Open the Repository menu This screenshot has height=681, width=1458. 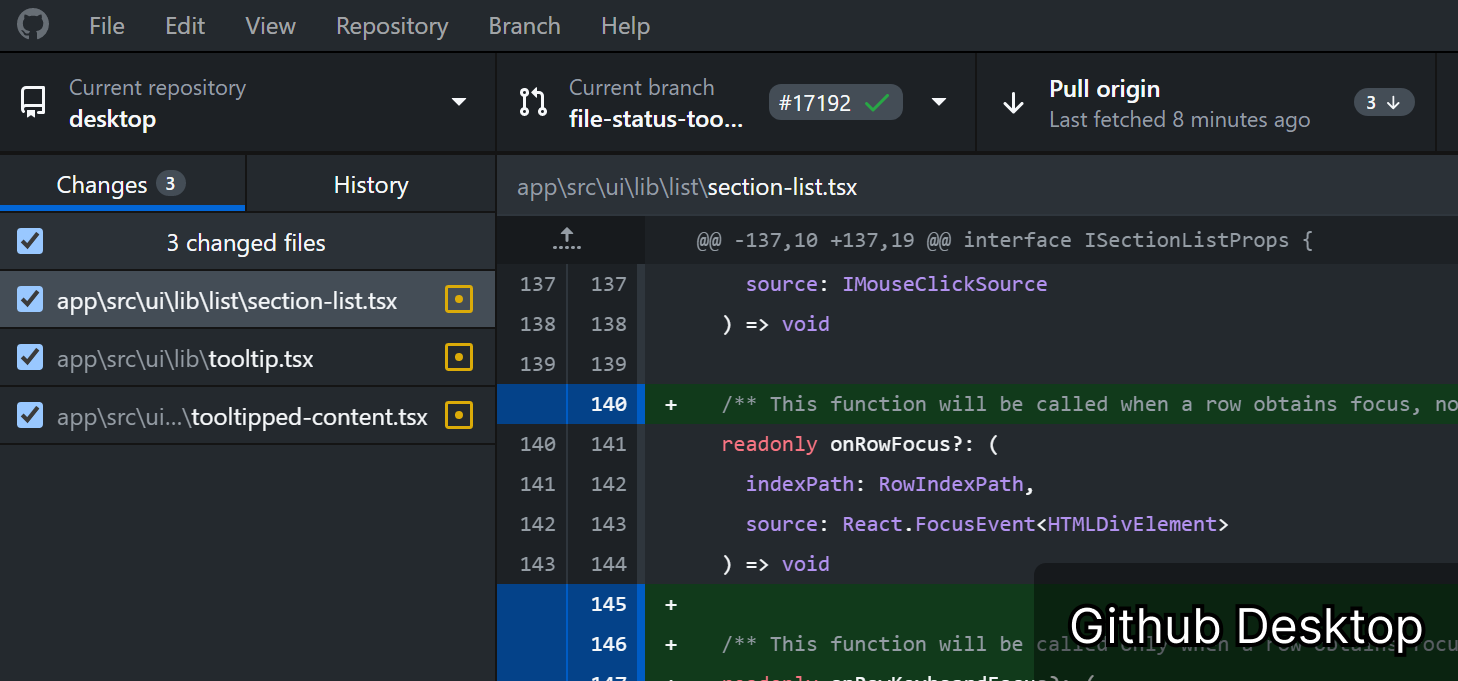(392, 26)
